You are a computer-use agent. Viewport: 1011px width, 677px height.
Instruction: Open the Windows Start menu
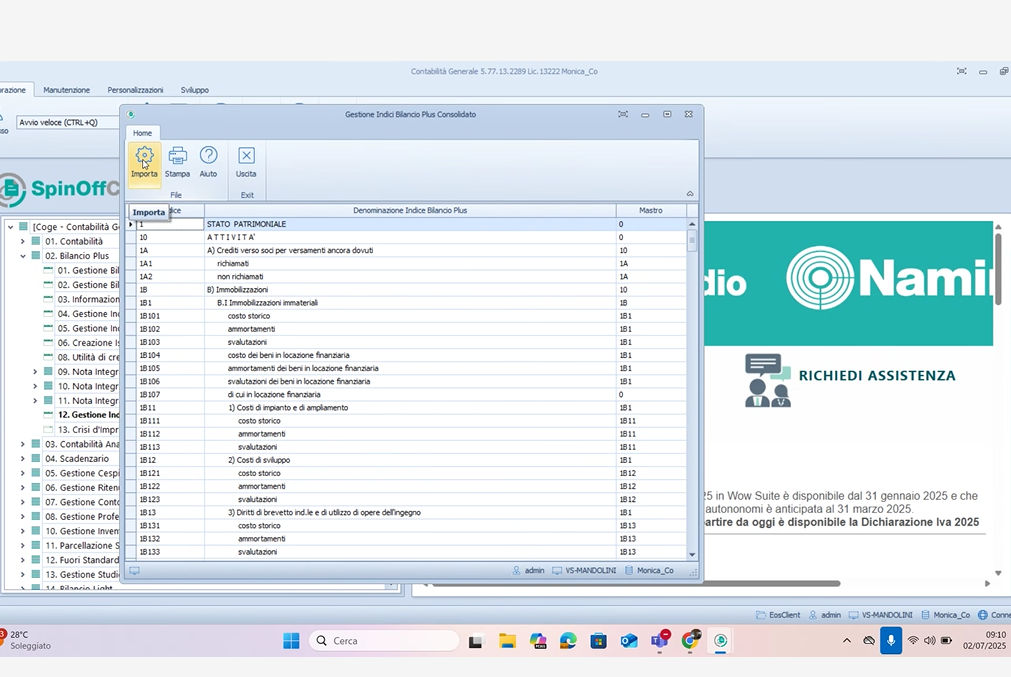[x=291, y=641]
